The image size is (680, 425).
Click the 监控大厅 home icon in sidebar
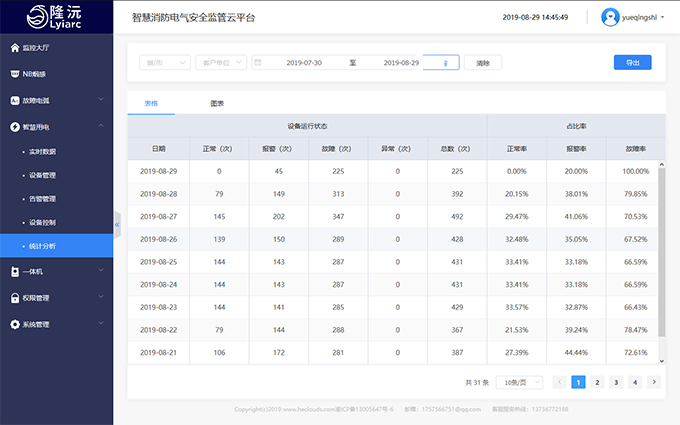pyautogui.click(x=13, y=47)
